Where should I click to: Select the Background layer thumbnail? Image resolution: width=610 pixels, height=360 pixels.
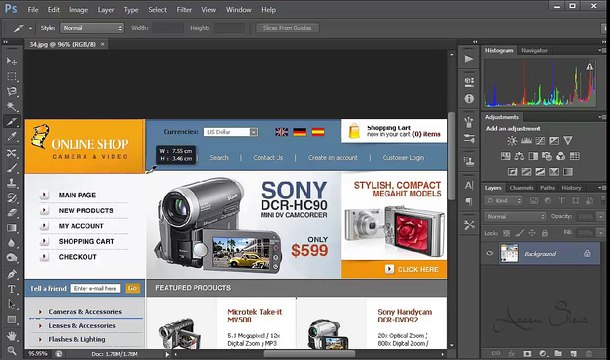509,253
